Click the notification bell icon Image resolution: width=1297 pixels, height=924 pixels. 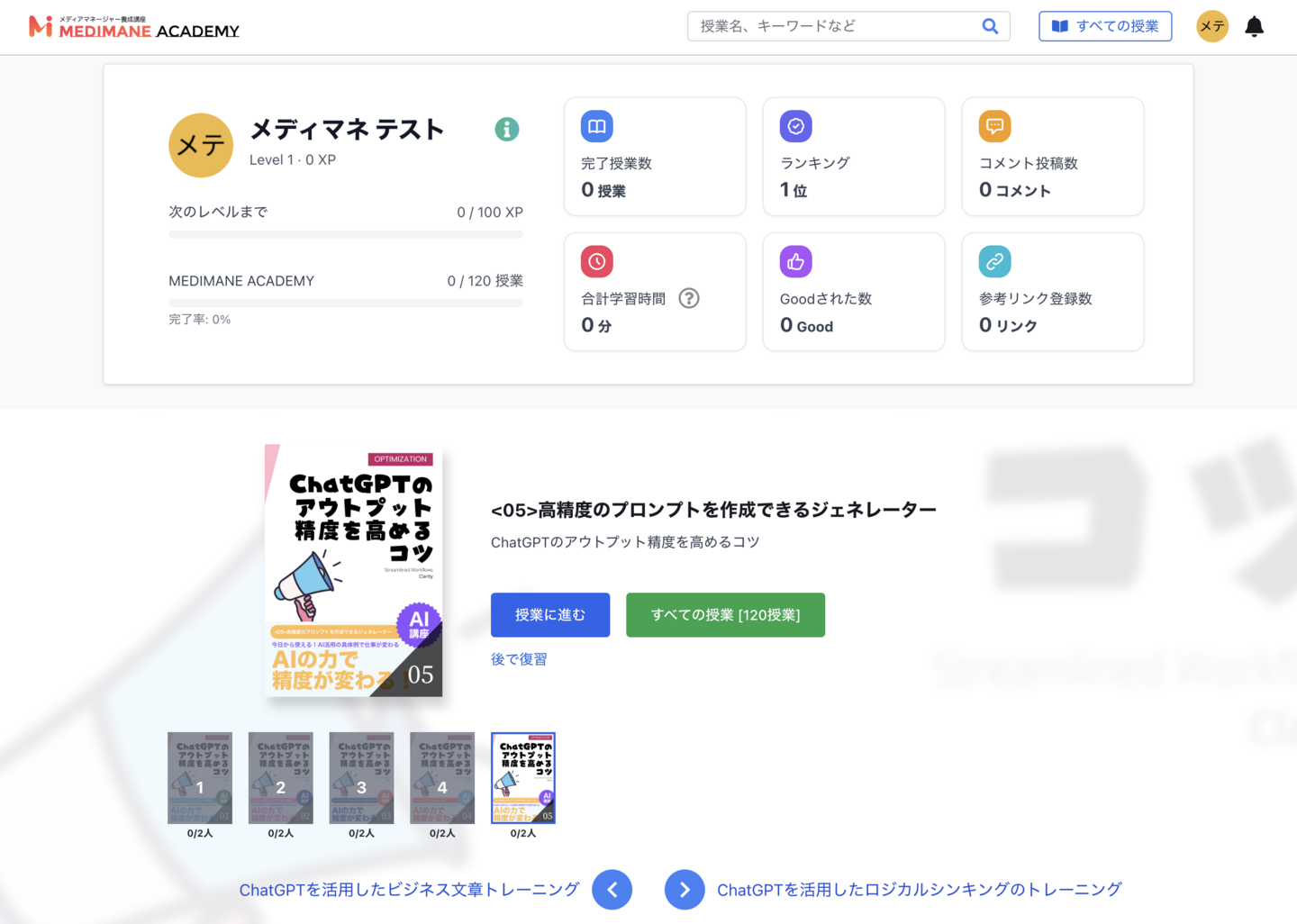[1254, 26]
